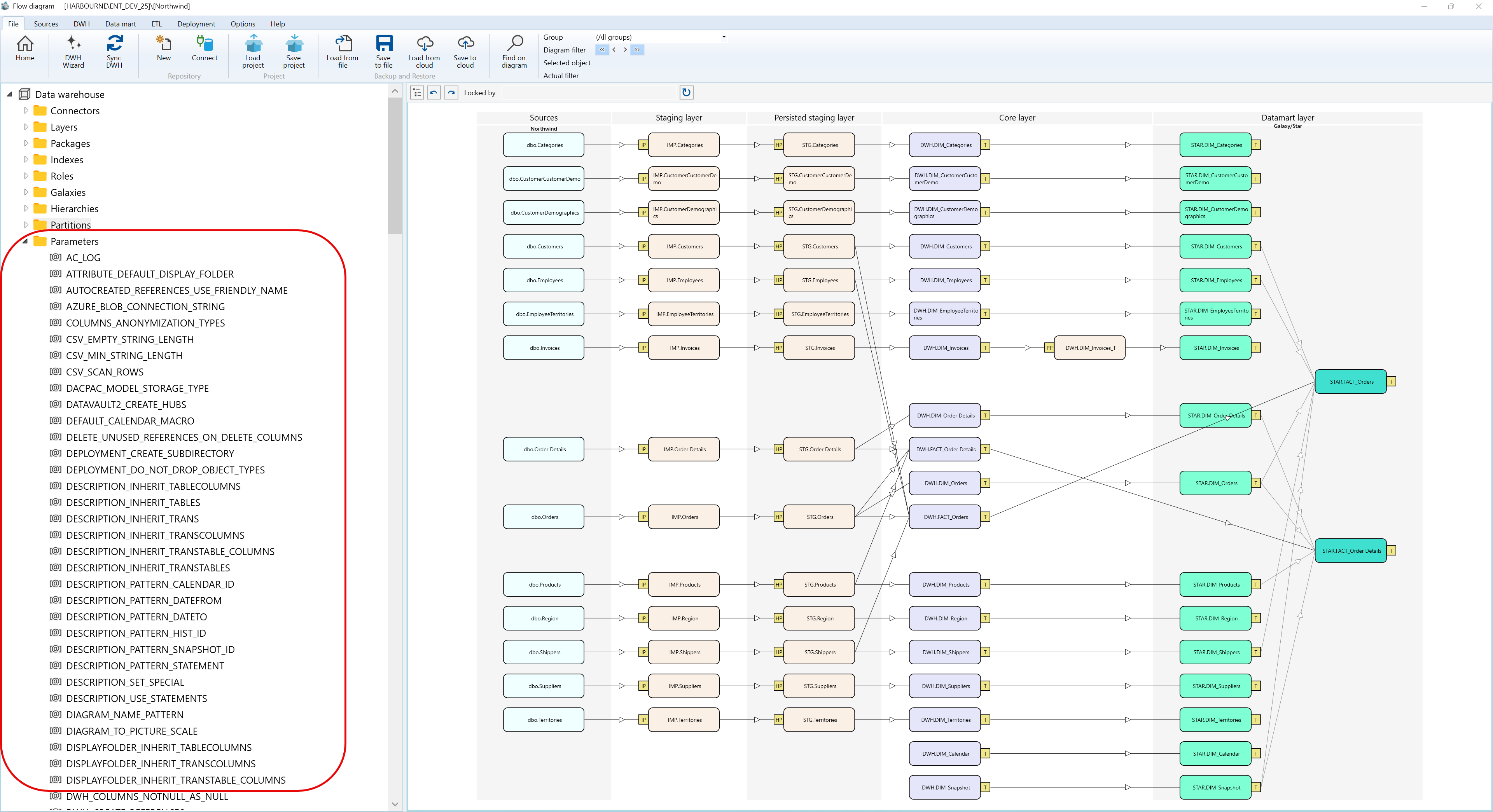Click the parameter icon of AC_LOG
The height and width of the screenshot is (812, 1493).
click(x=56, y=257)
